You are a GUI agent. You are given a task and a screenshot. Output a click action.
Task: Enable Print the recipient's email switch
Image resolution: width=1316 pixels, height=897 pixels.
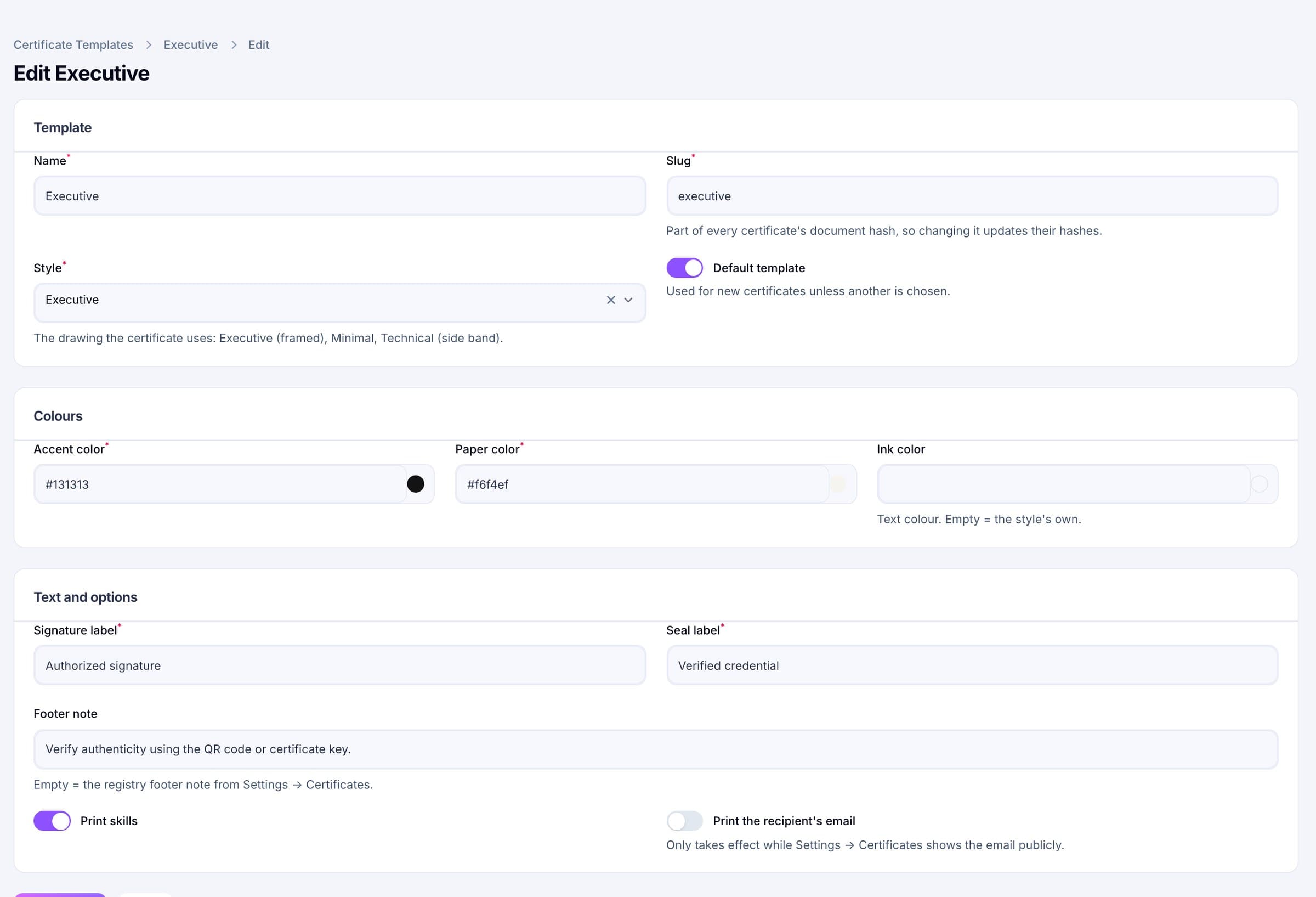684,821
